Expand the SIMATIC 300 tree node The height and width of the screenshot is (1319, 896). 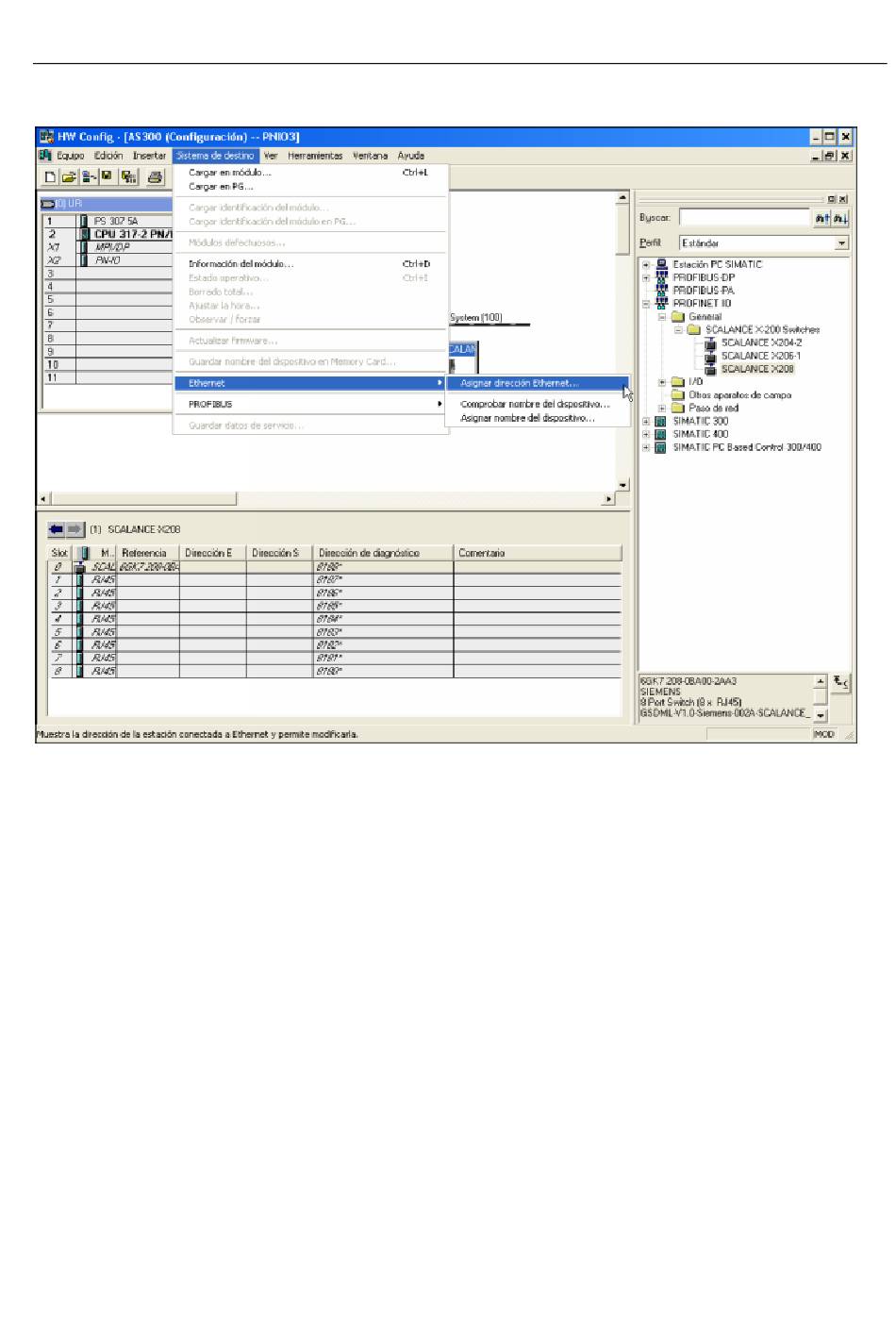point(646,422)
